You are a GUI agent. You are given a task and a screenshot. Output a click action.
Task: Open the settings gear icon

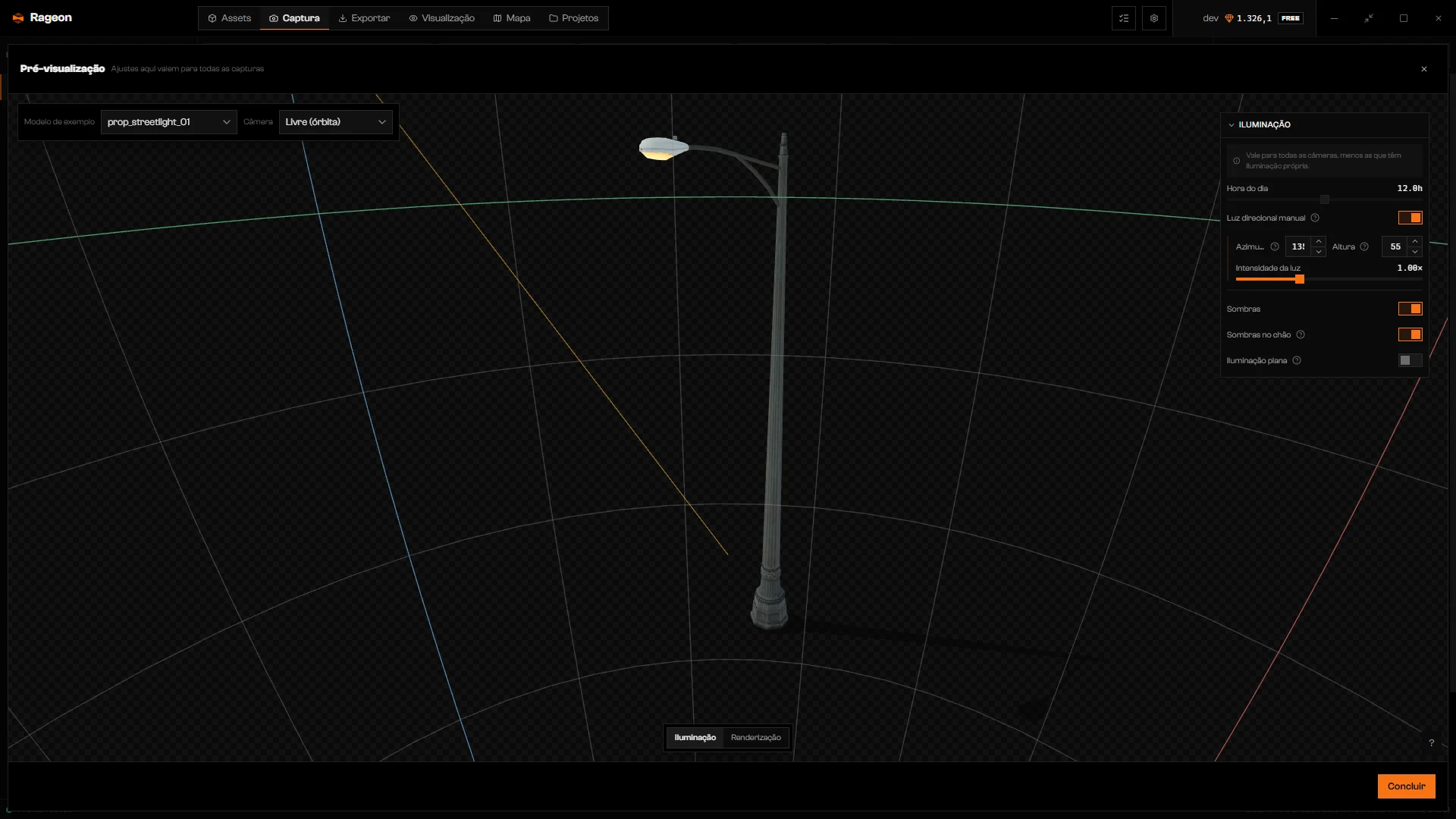coord(1154,18)
